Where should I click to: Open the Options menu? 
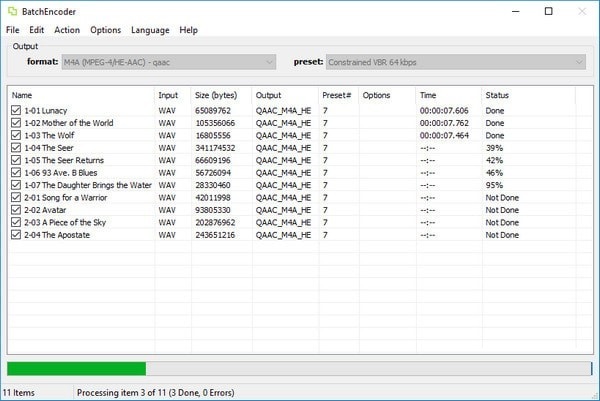(x=105, y=30)
